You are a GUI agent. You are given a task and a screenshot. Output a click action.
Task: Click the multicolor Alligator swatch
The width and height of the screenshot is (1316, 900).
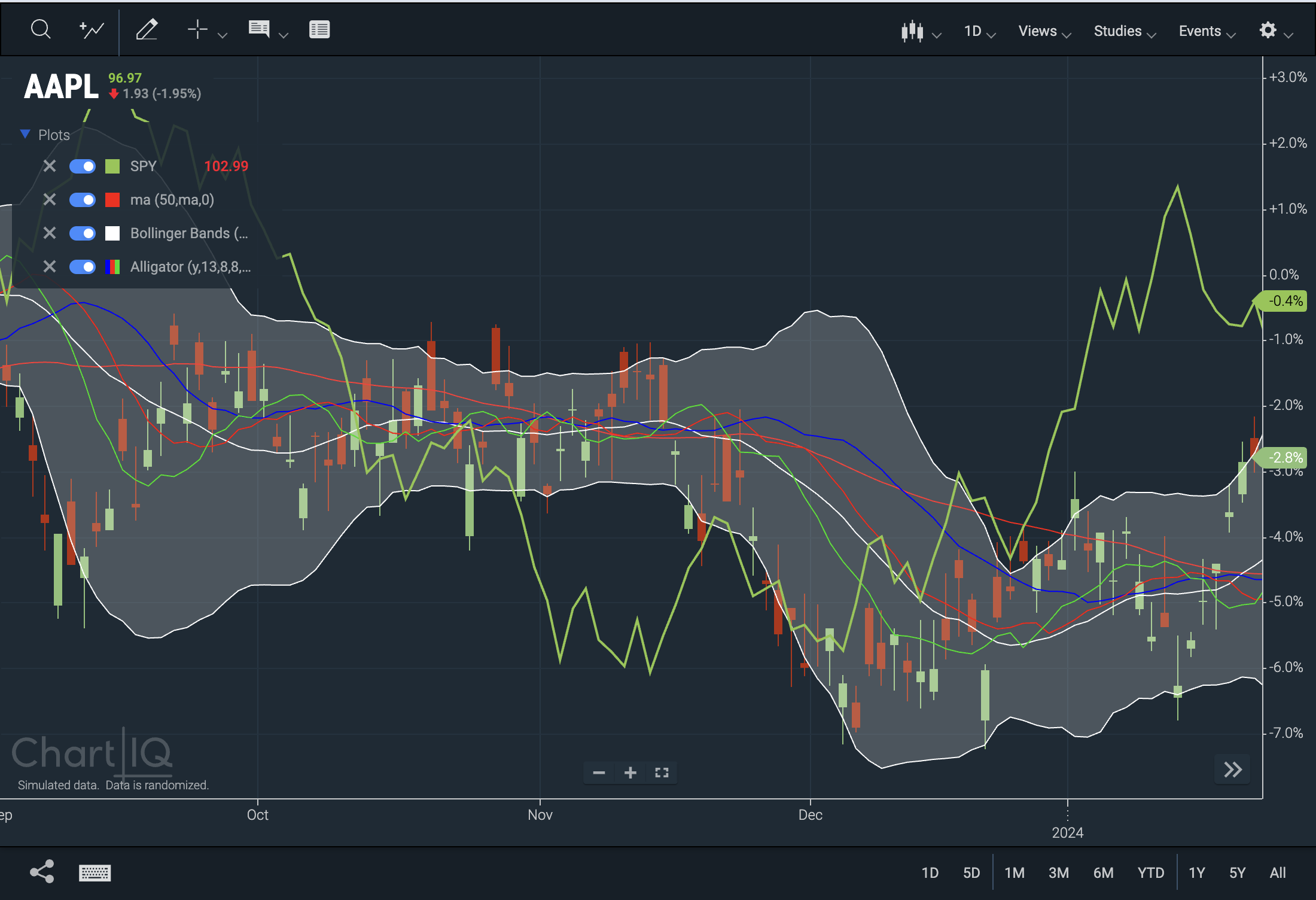(112, 267)
